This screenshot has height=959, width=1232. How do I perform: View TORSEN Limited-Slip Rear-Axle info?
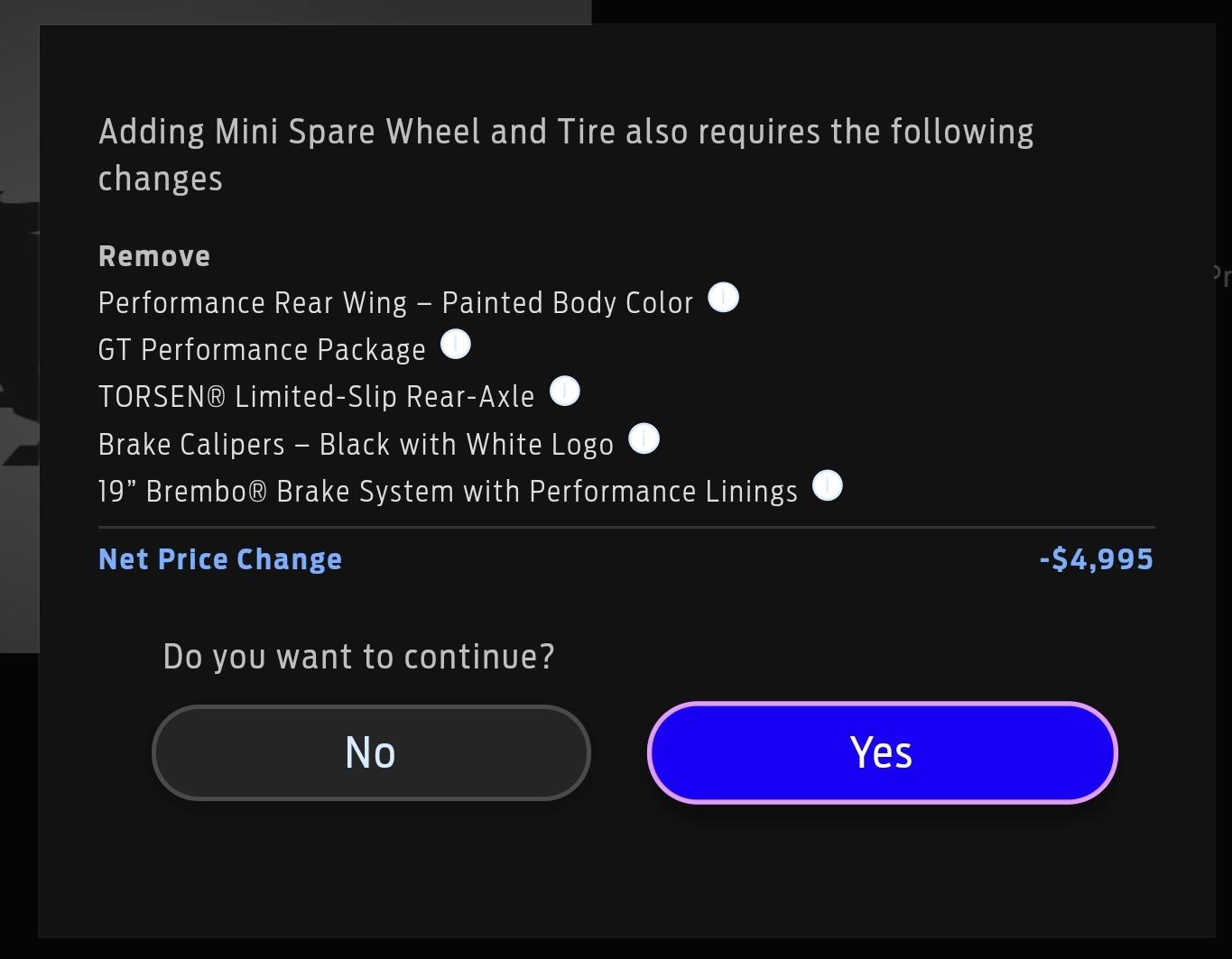tap(565, 392)
